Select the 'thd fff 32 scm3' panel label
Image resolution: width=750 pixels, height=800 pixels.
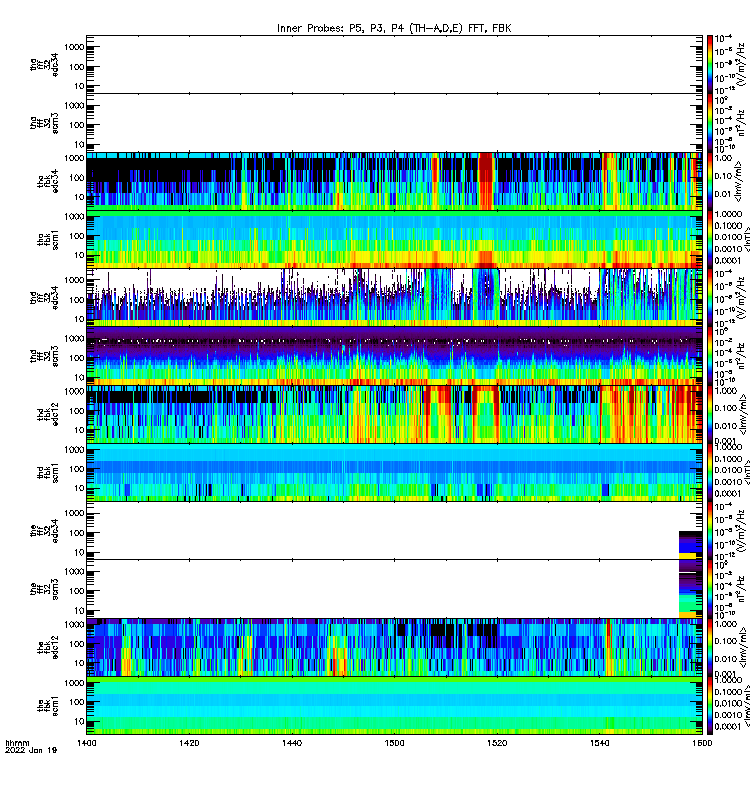click(x=44, y=356)
